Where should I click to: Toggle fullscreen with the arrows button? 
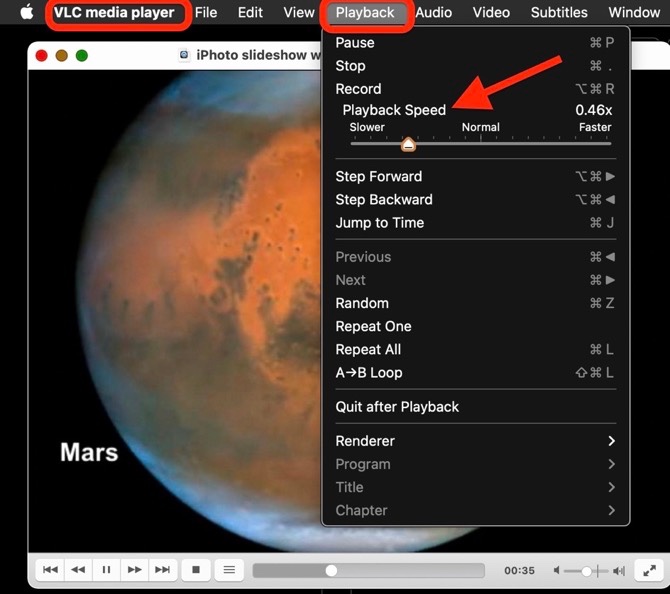pyautogui.click(x=649, y=570)
